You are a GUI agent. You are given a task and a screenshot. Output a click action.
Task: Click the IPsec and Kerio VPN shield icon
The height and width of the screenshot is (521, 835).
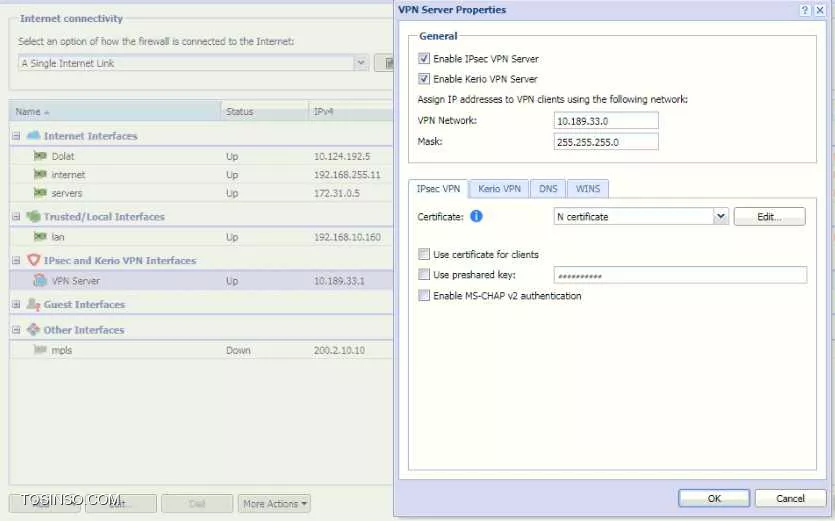(34, 260)
